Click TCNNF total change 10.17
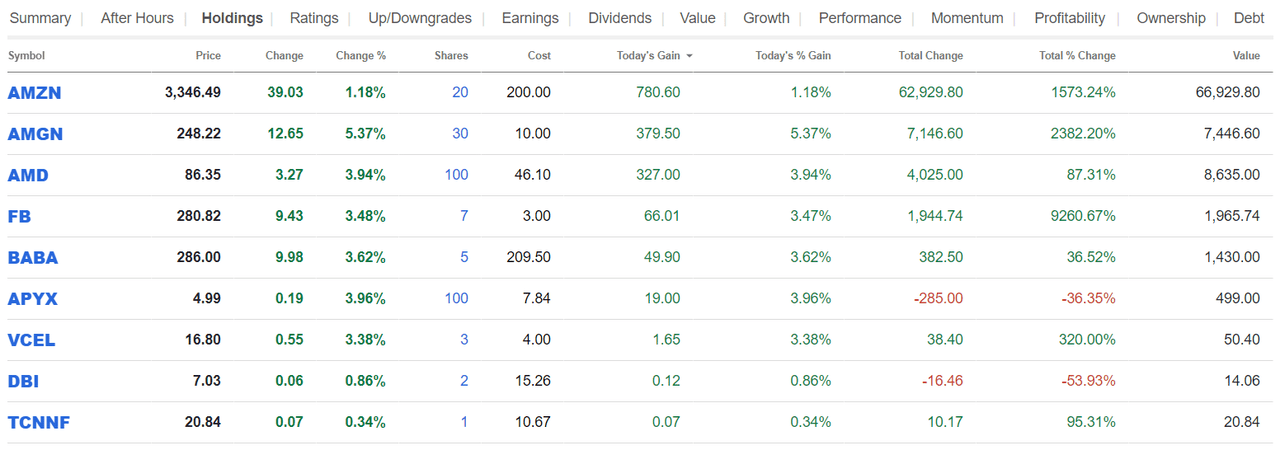This screenshot has height=450, width=1280. pos(947,422)
